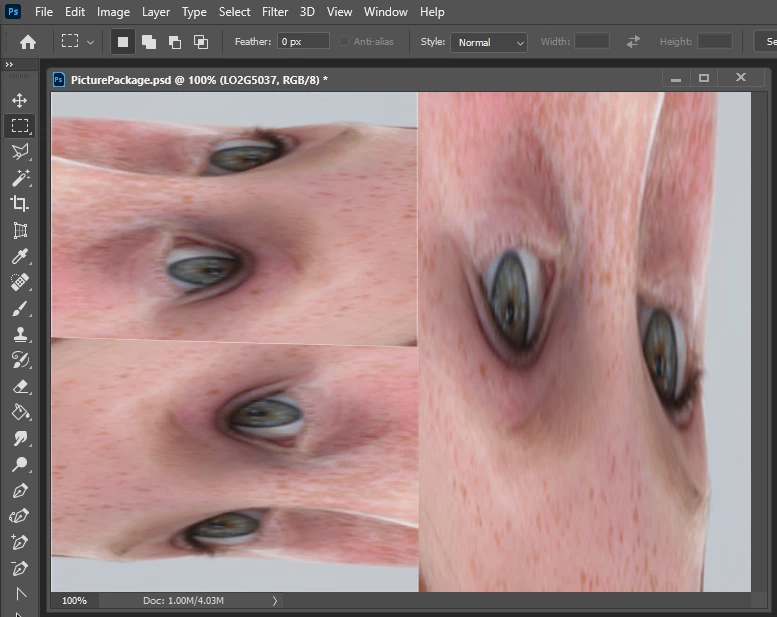Open the Filter menu
The height and width of the screenshot is (617, 777).
tap(275, 12)
